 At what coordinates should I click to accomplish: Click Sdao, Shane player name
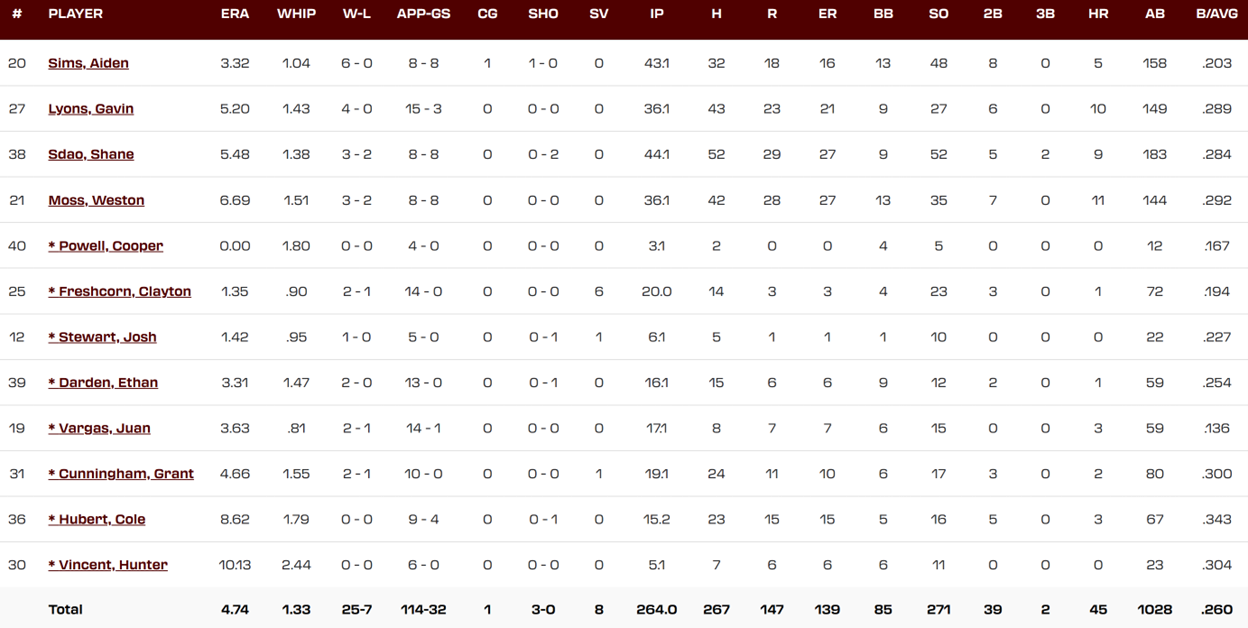pos(91,154)
